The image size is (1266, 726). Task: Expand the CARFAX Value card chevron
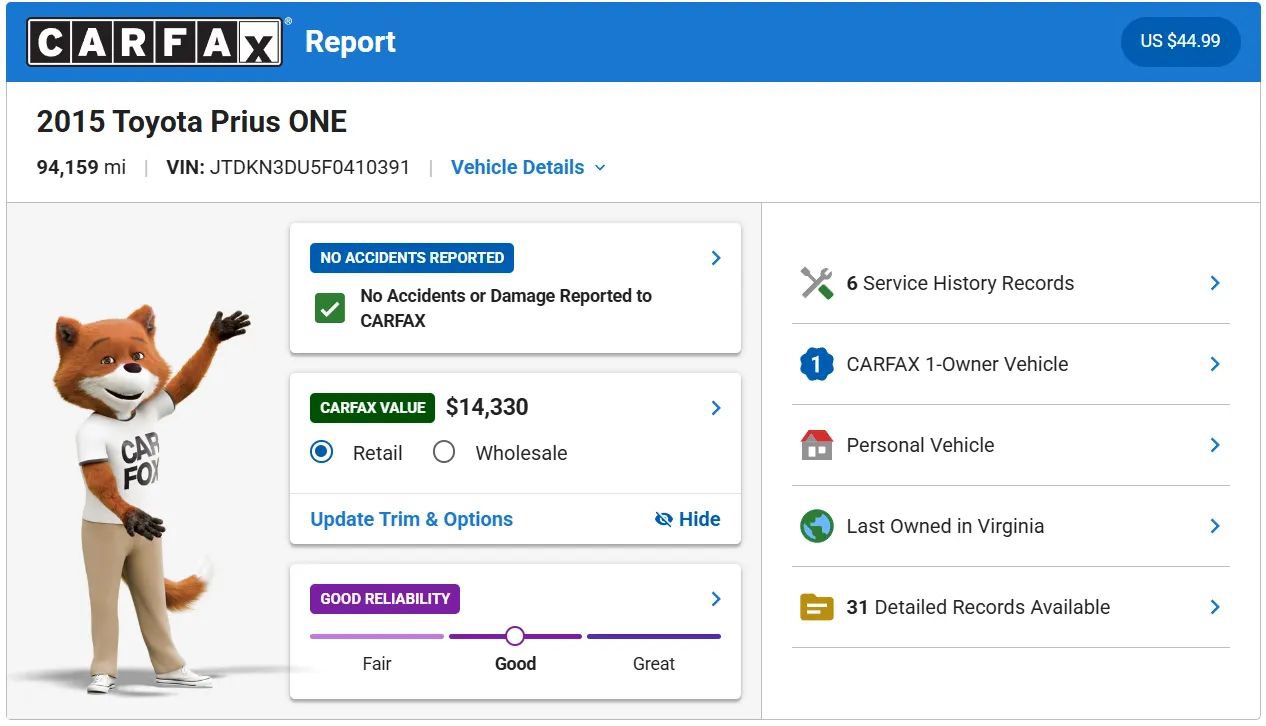tap(716, 408)
